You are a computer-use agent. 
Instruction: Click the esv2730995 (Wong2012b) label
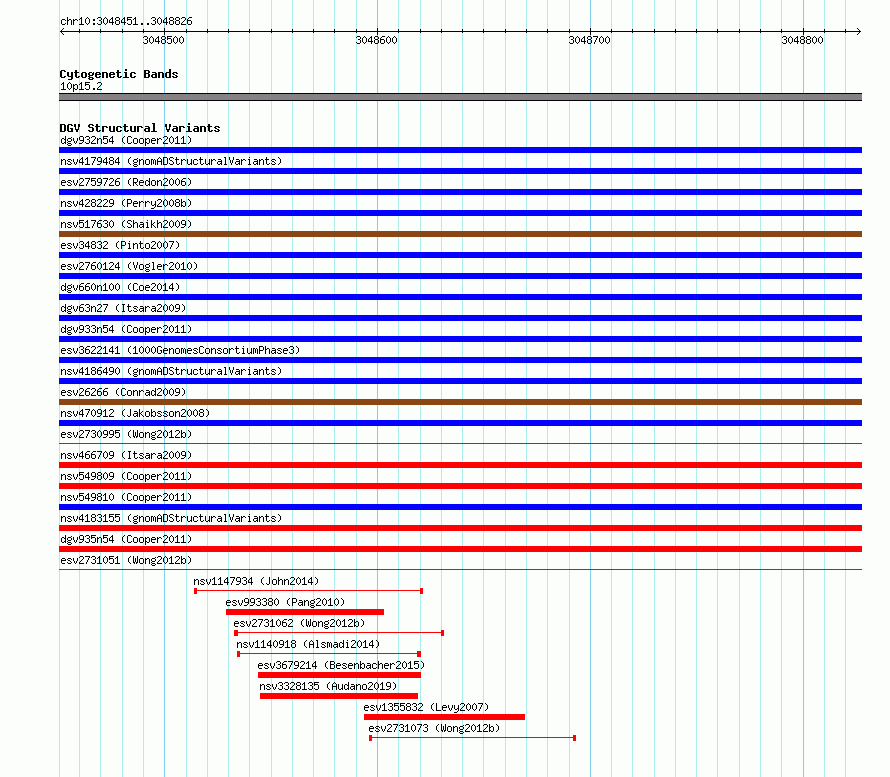pos(126,434)
